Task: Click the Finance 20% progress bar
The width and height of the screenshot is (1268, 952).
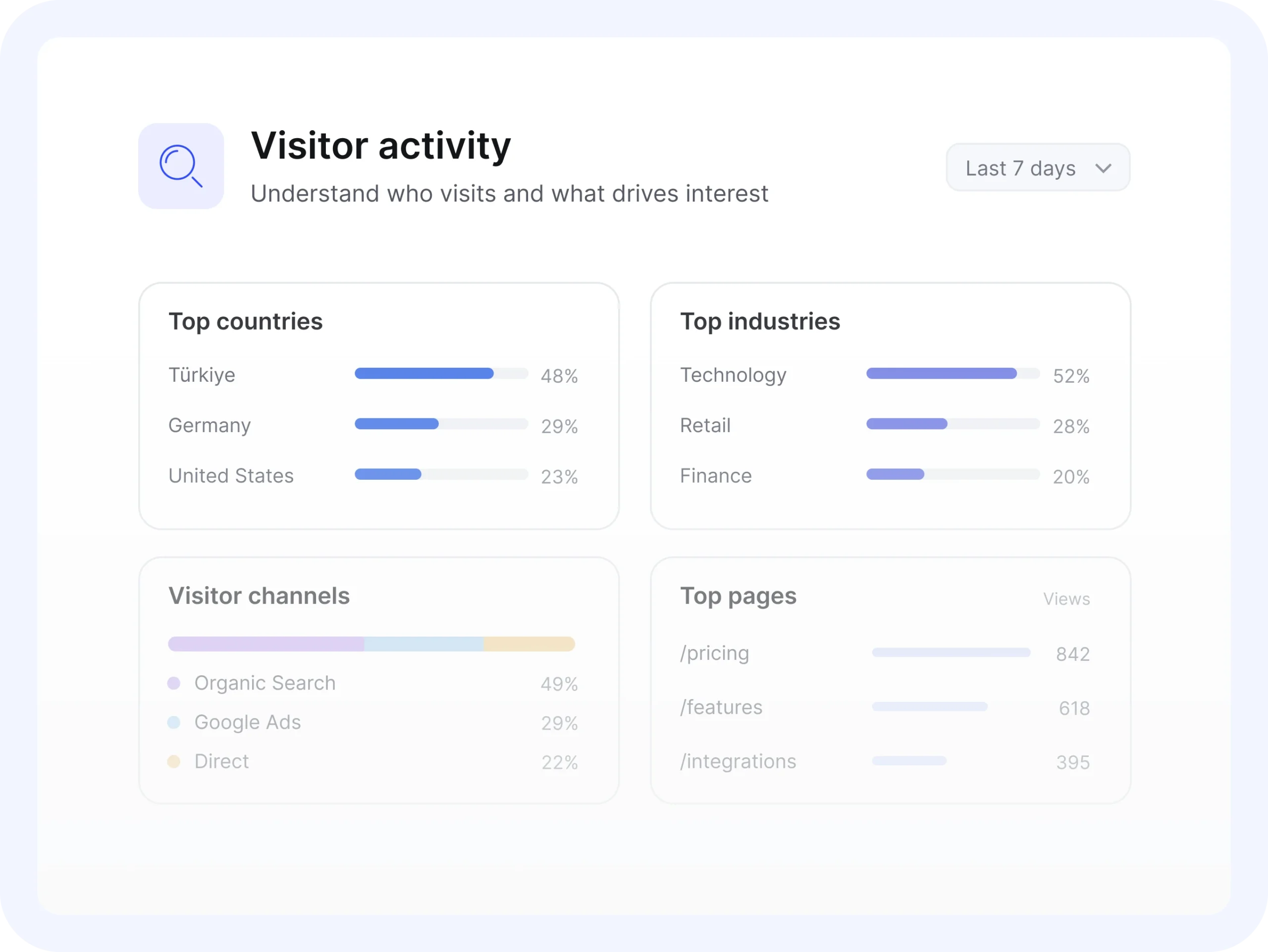Action: [952, 474]
